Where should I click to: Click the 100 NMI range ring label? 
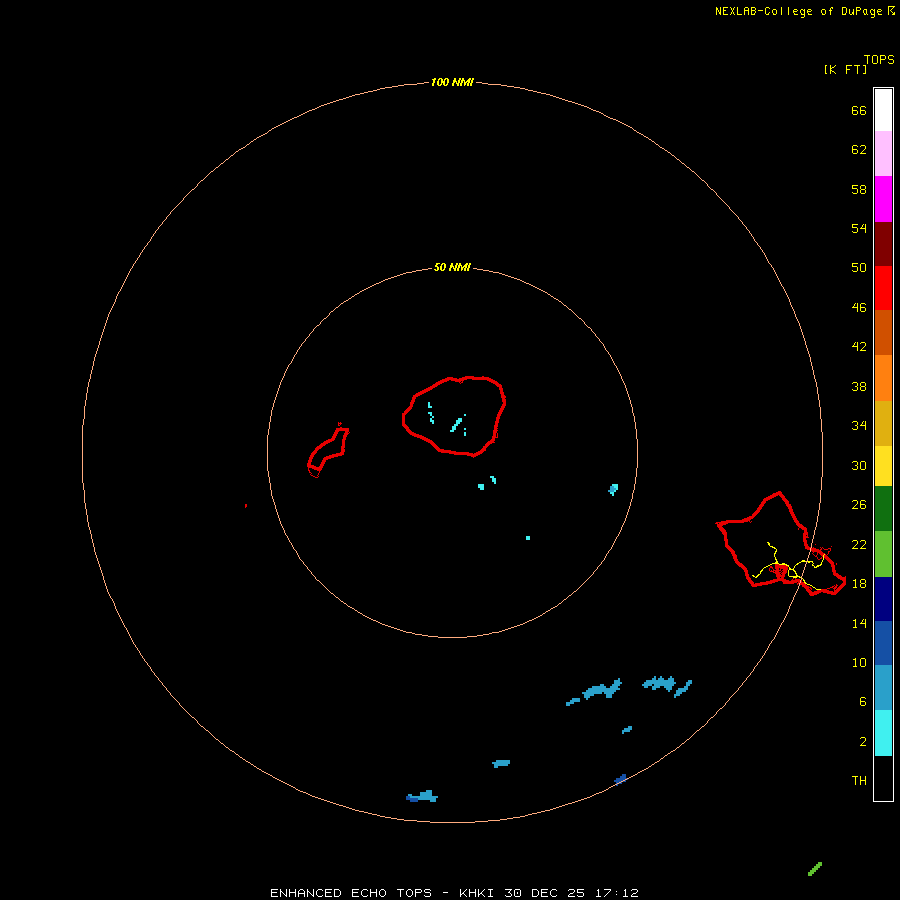(x=452, y=82)
